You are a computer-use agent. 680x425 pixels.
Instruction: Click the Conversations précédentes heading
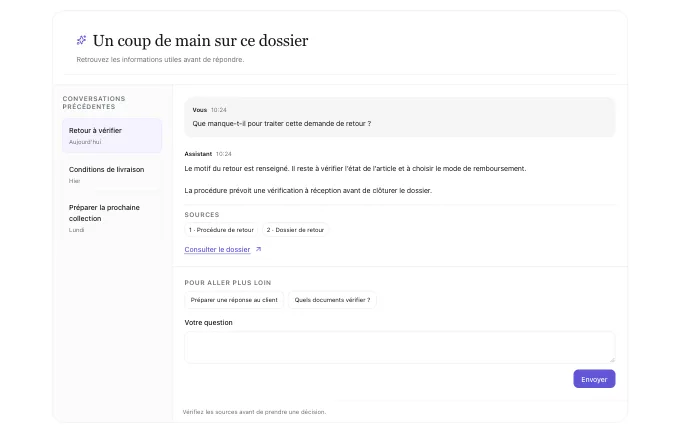tap(94, 103)
